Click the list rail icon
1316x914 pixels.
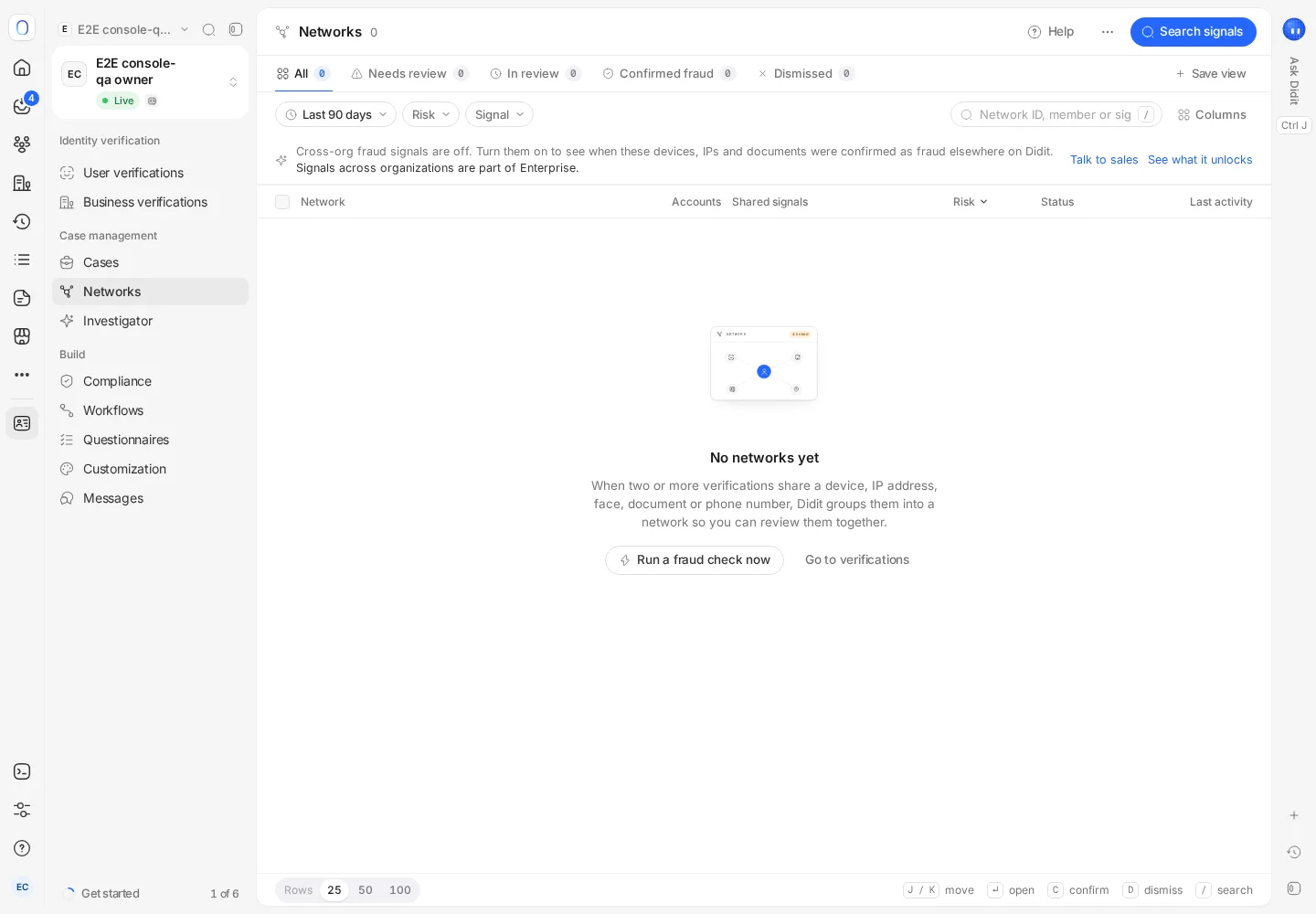click(22, 260)
